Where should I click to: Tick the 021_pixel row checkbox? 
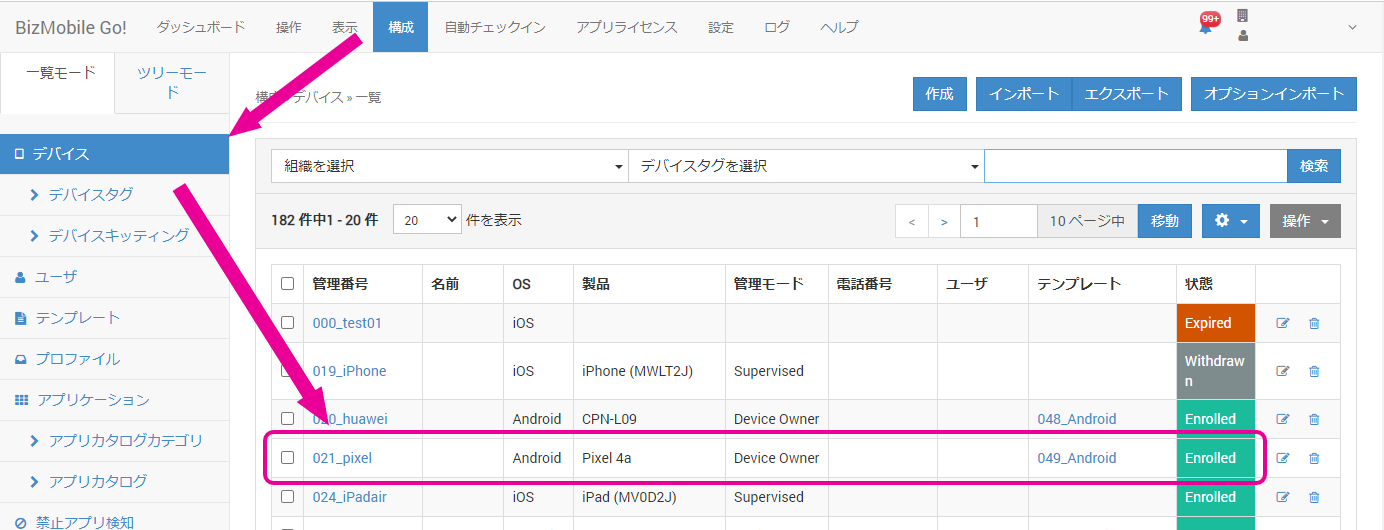(288, 458)
